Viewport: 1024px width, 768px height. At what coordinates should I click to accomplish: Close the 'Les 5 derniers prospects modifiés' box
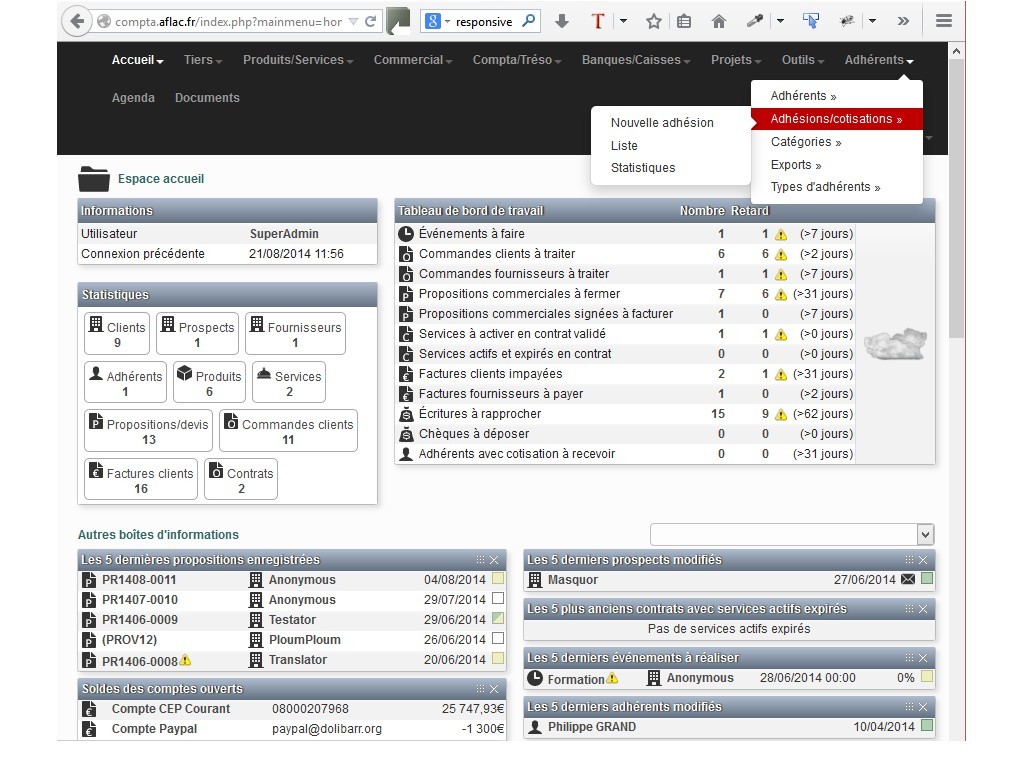pos(923,560)
